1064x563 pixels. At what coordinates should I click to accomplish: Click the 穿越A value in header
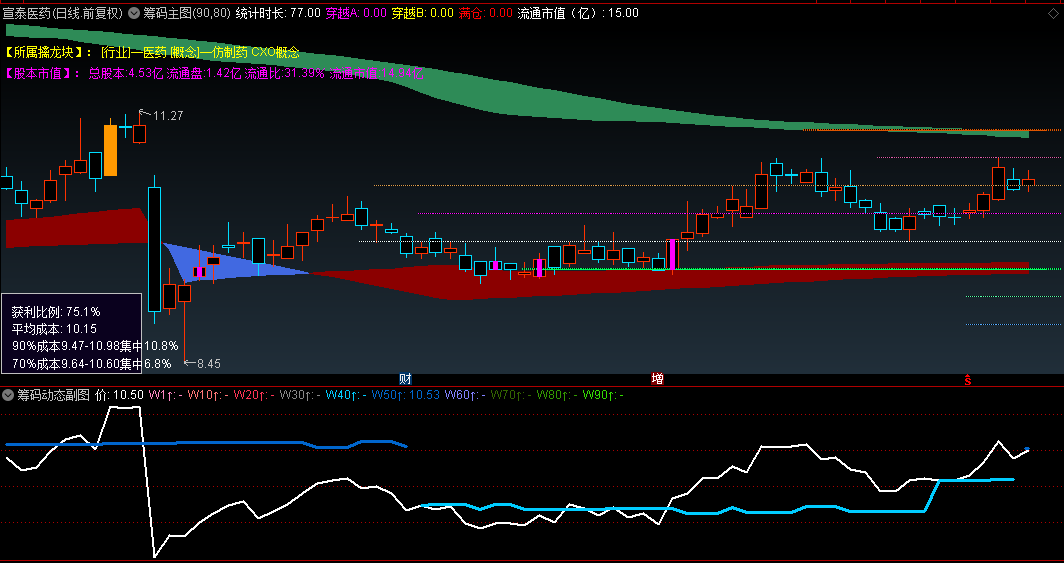click(x=360, y=14)
